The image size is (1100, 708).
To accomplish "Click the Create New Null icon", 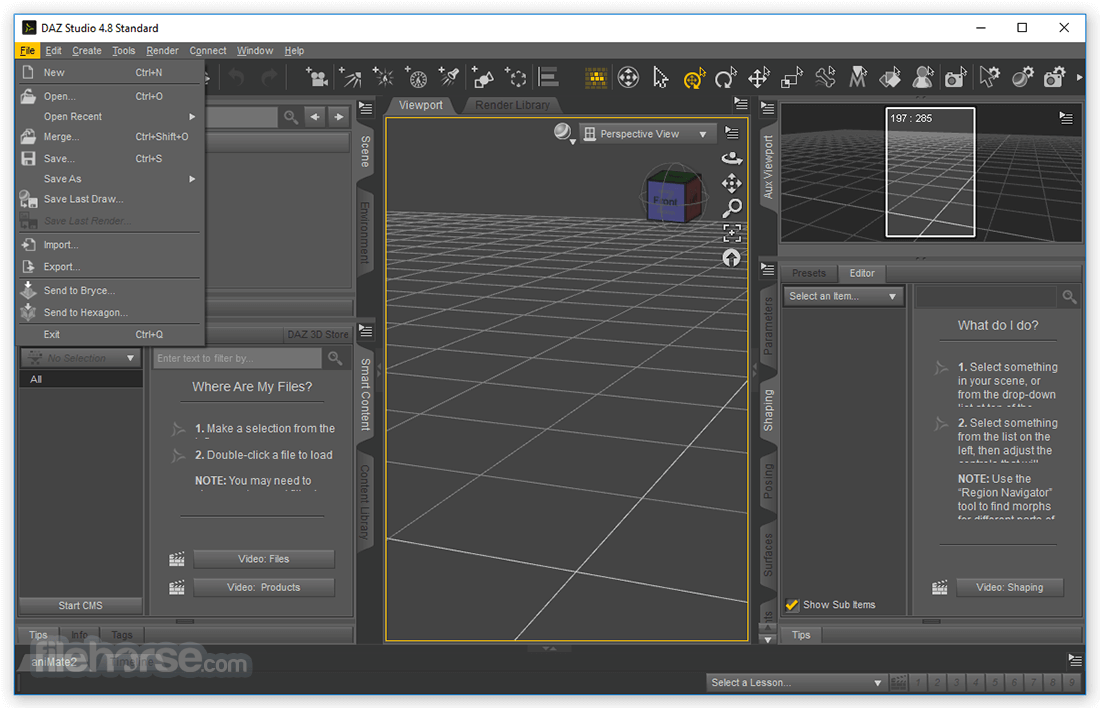I will 516,77.
